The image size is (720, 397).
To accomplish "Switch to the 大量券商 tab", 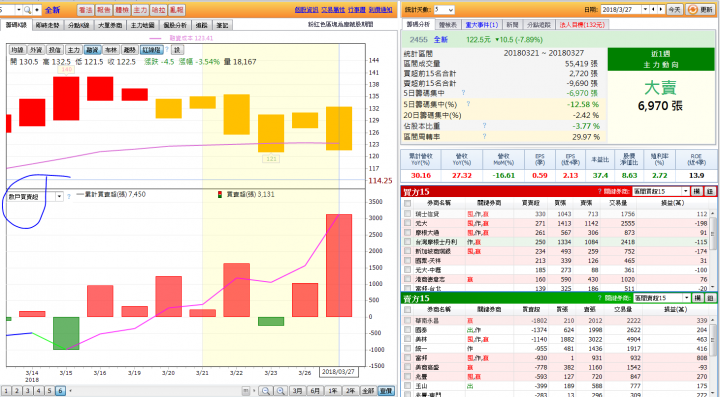I will click(x=110, y=25).
